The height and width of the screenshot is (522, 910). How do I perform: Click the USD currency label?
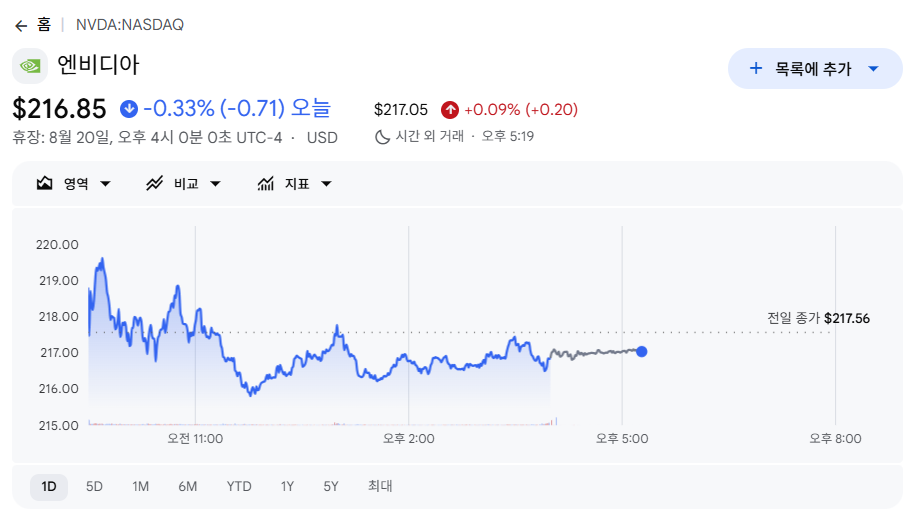(x=322, y=138)
